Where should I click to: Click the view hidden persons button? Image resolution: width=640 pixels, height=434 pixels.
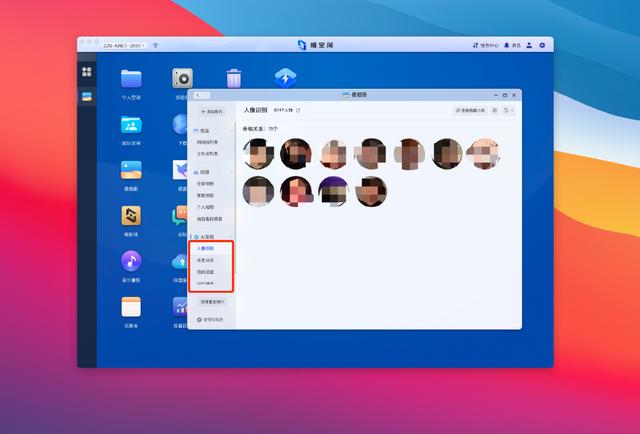[470, 110]
